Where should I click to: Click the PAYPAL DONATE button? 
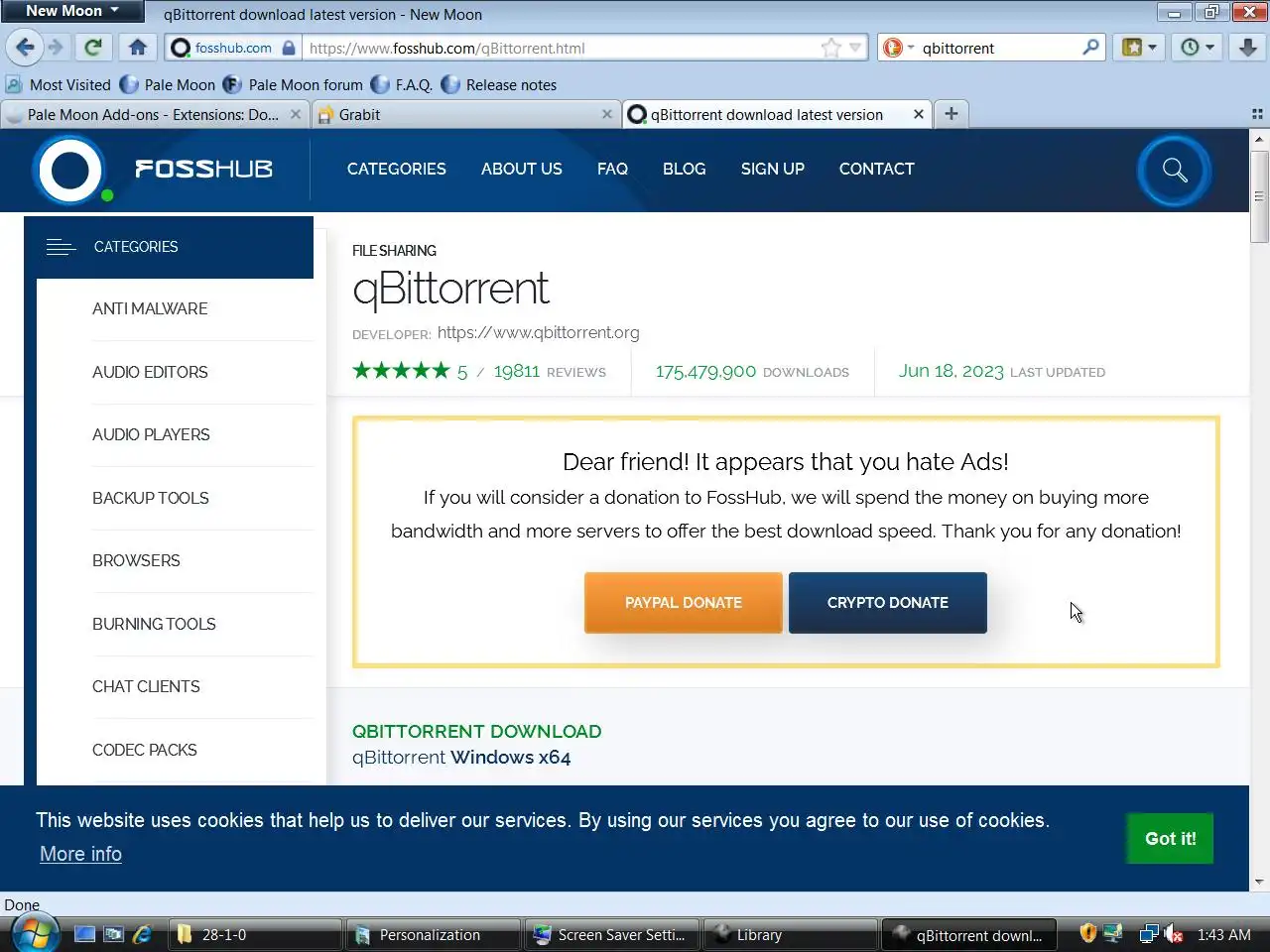pos(684,603)
